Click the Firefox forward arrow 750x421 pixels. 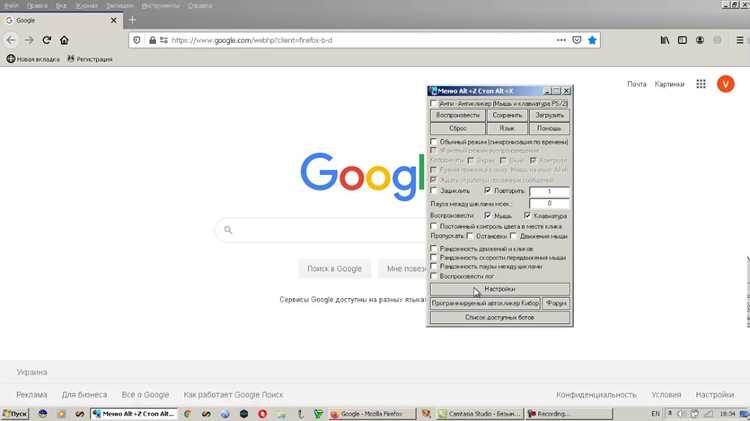29,40
